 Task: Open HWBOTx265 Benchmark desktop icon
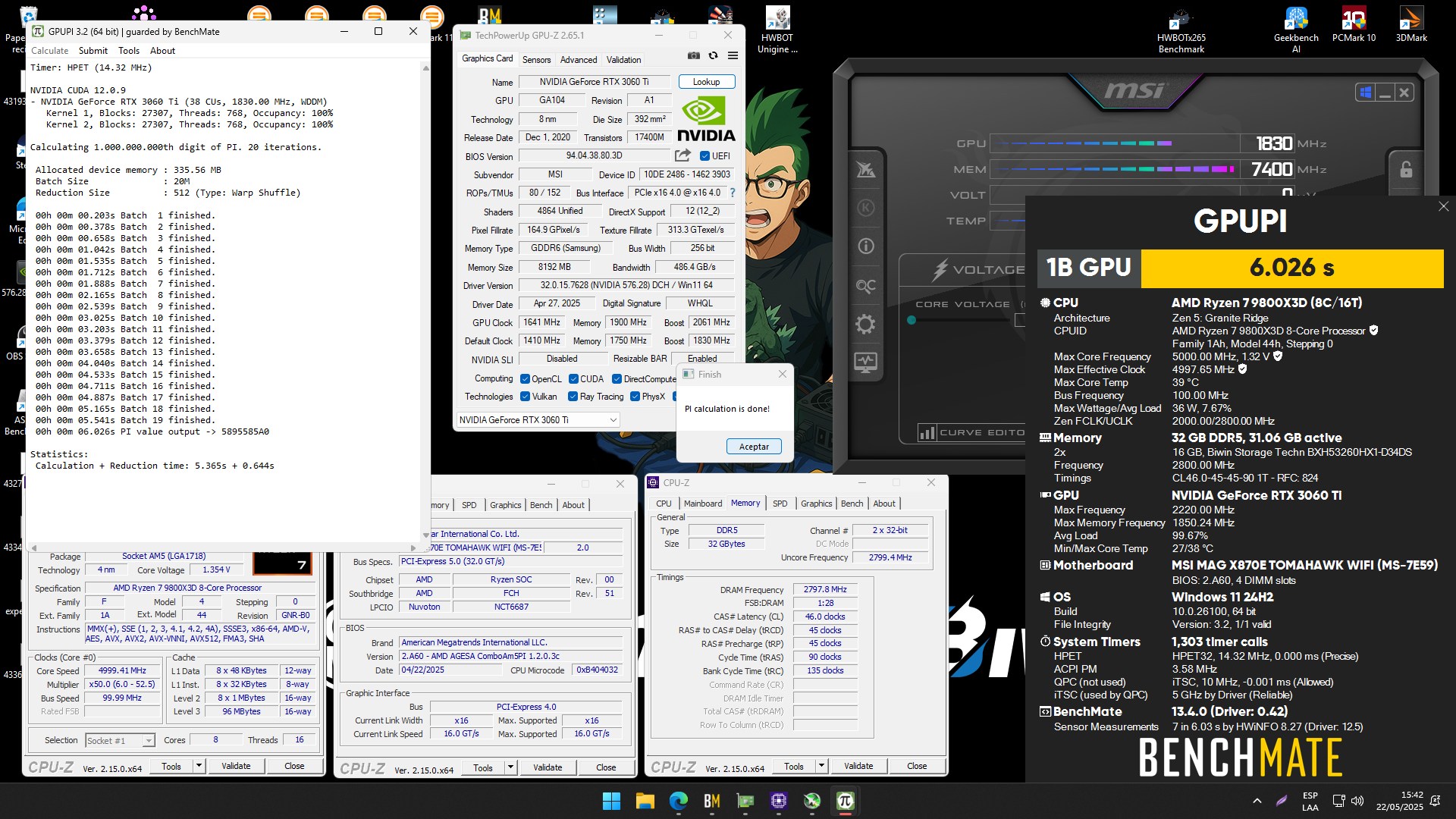tap(1181, 30)
